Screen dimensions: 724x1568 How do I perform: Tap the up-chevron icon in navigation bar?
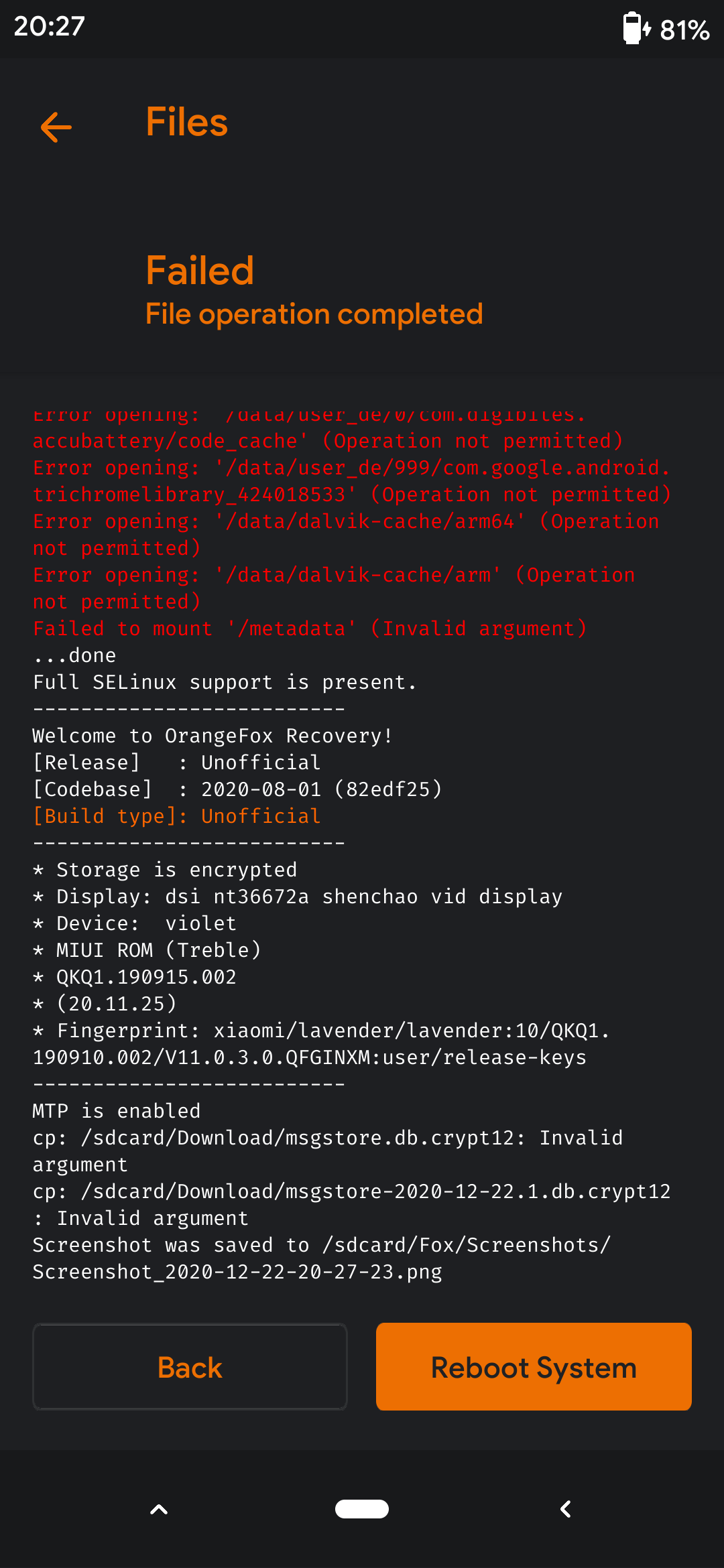[159, 1509]
